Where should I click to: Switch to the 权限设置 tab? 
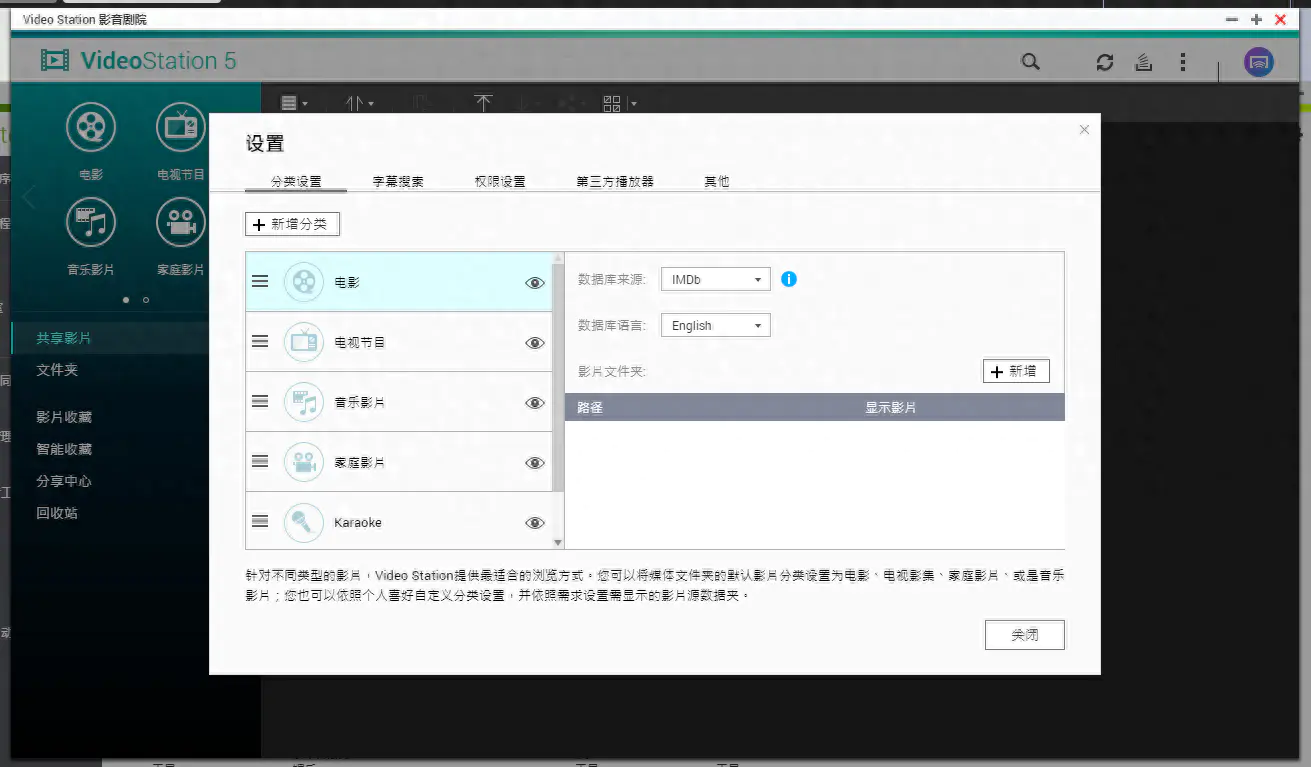pos(500,182)
